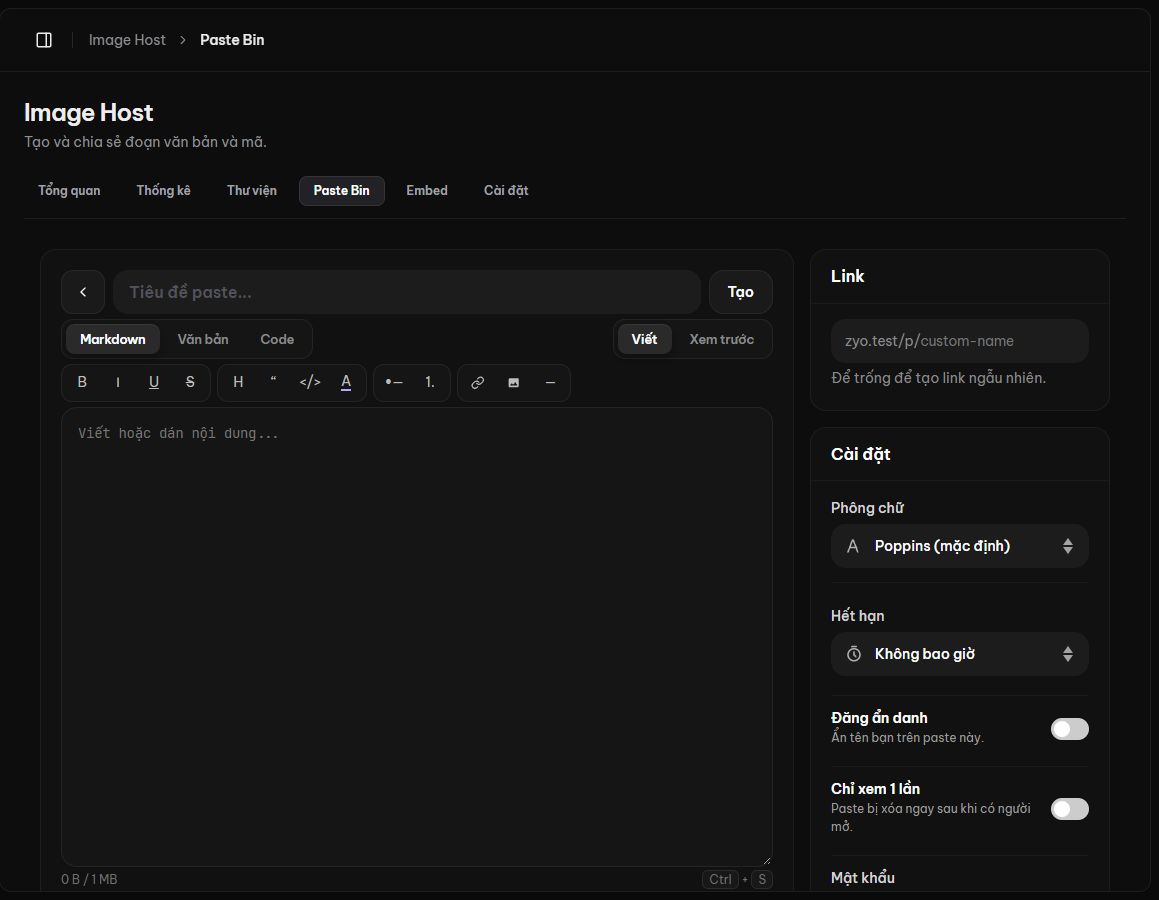
Task: Turn on Chỉ xem 1 lần
Action: tap(1070, 809)
